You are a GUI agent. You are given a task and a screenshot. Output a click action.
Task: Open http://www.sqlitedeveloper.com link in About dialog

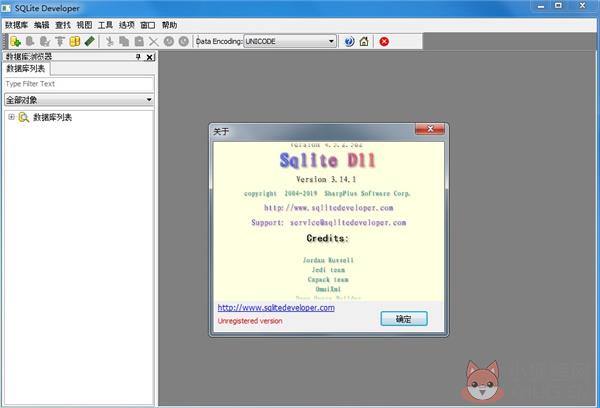(276, 308)
